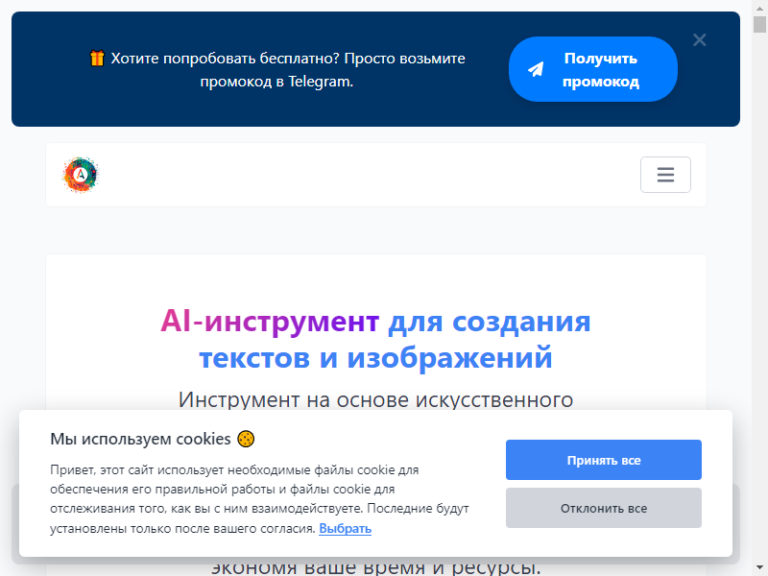Click the Telegram paper plane icon
Viewport: 768px width, 576px height.
click(536, 69)
